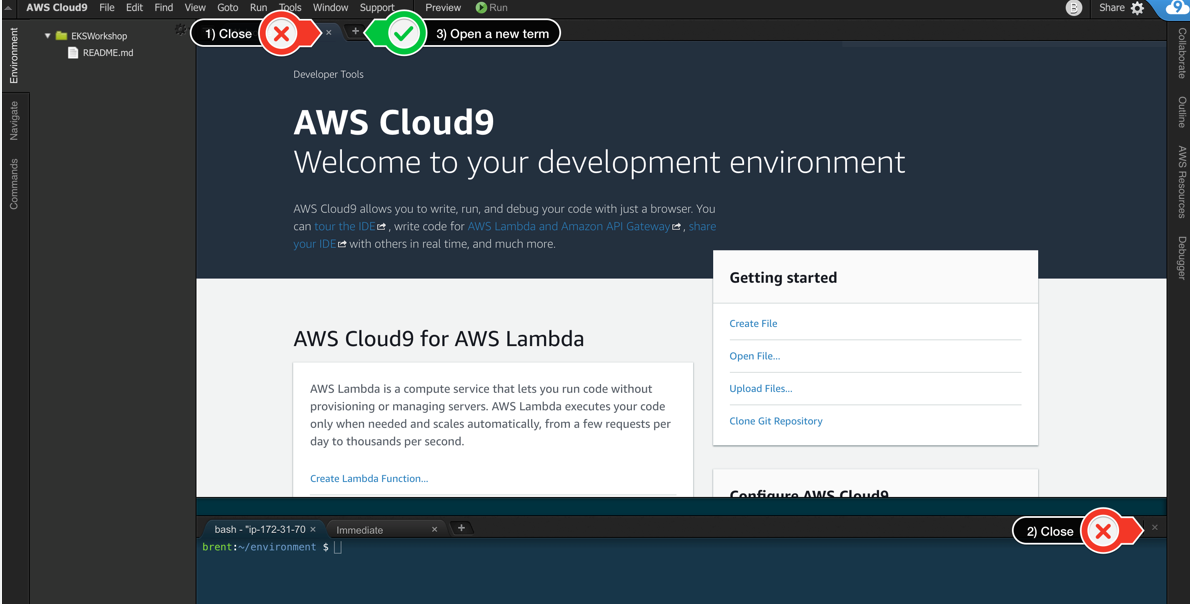Open the File menu
This screenshot has height=604, width=1190.
[107, 8]
